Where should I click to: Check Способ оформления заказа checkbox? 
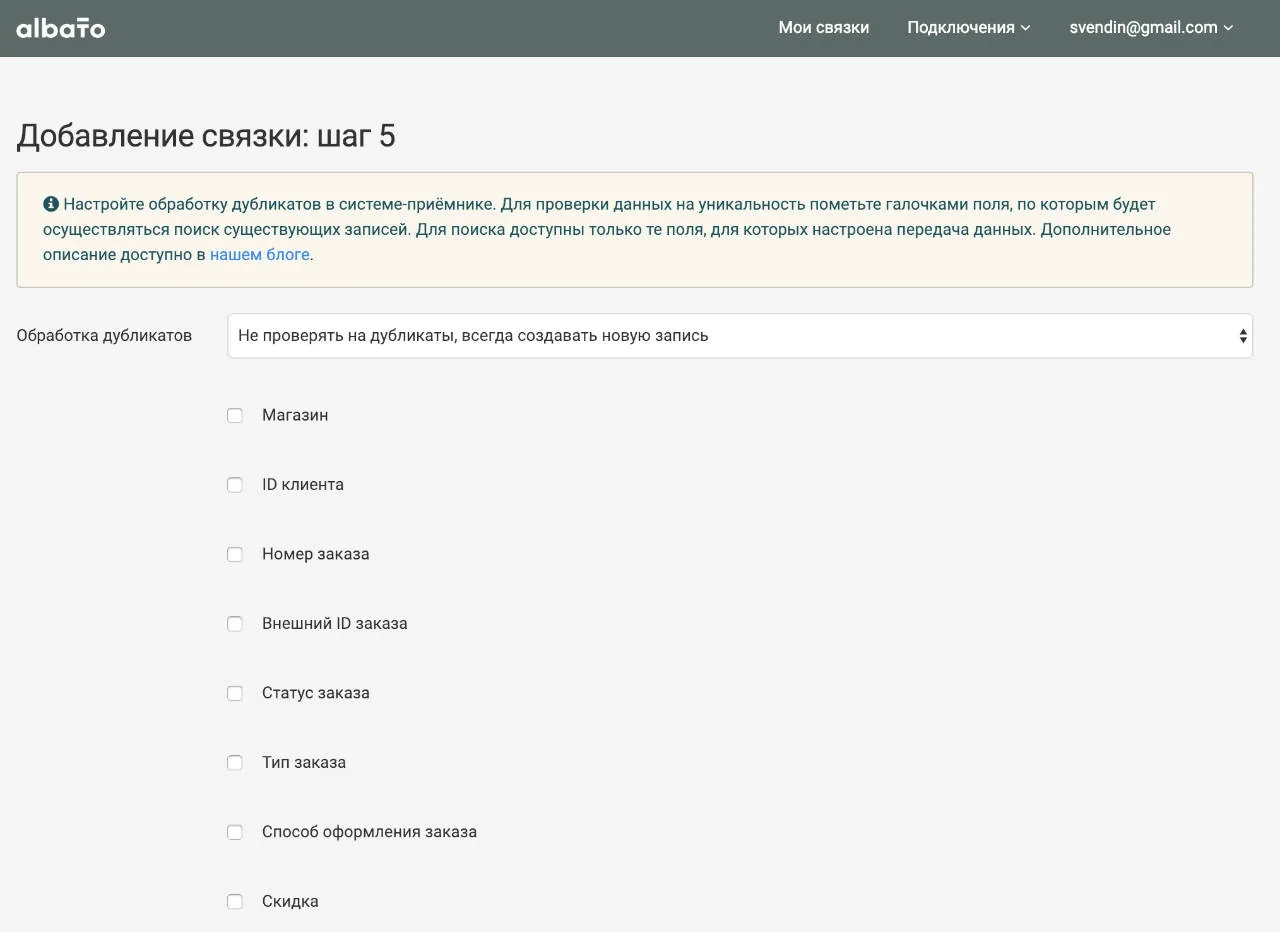(x=235, y=832)
